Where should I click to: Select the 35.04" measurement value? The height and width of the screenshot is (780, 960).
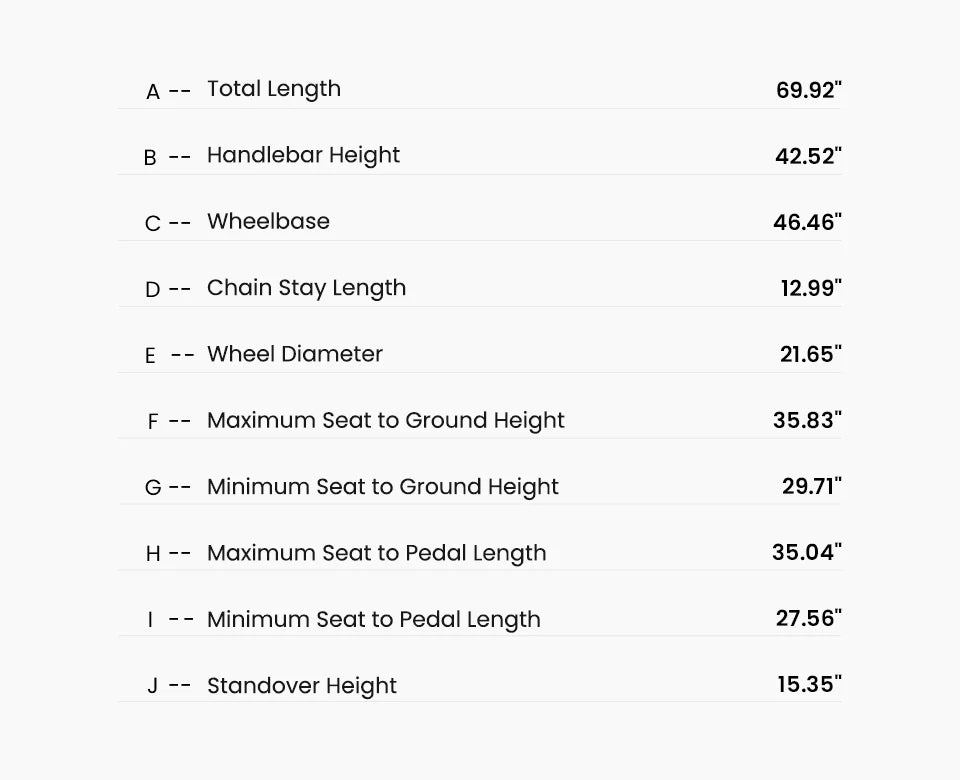click(x=807, y=553)
